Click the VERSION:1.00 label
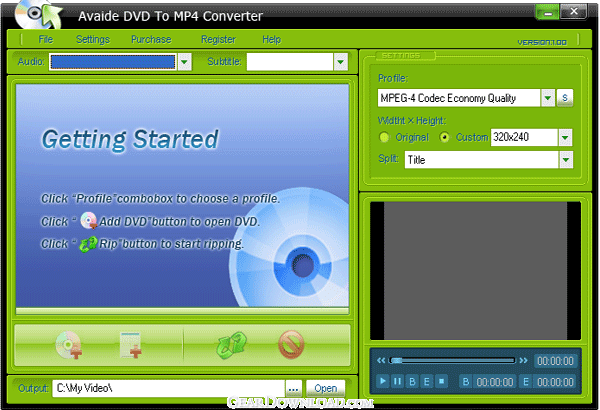The height and width of the screenshot is (410, 600). point(542,42)
